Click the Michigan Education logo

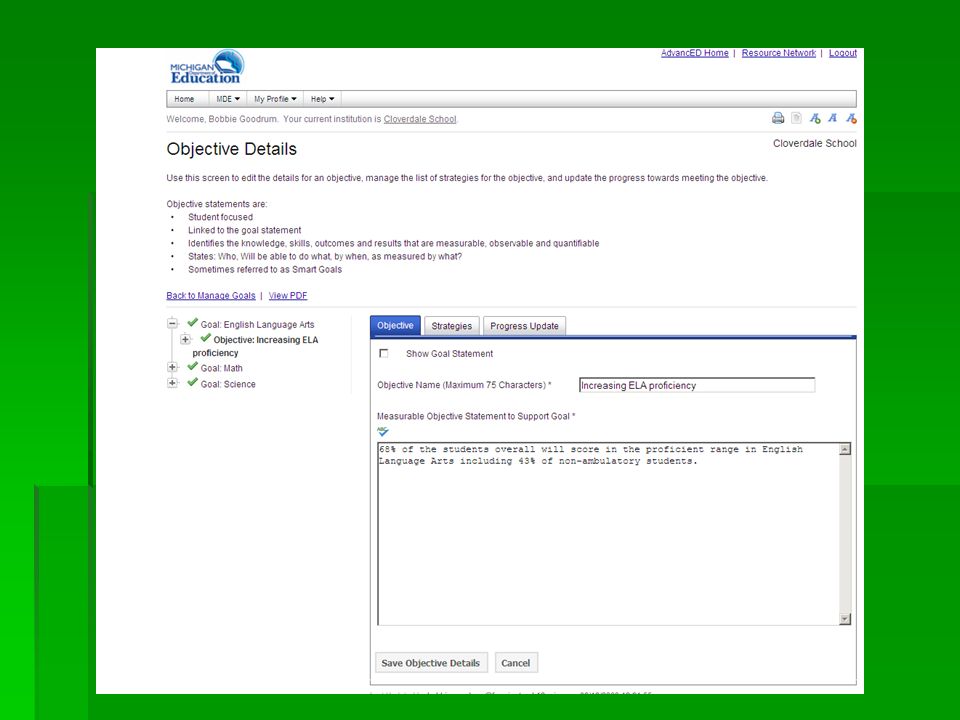pyautogui.click(x=207, y=67)
